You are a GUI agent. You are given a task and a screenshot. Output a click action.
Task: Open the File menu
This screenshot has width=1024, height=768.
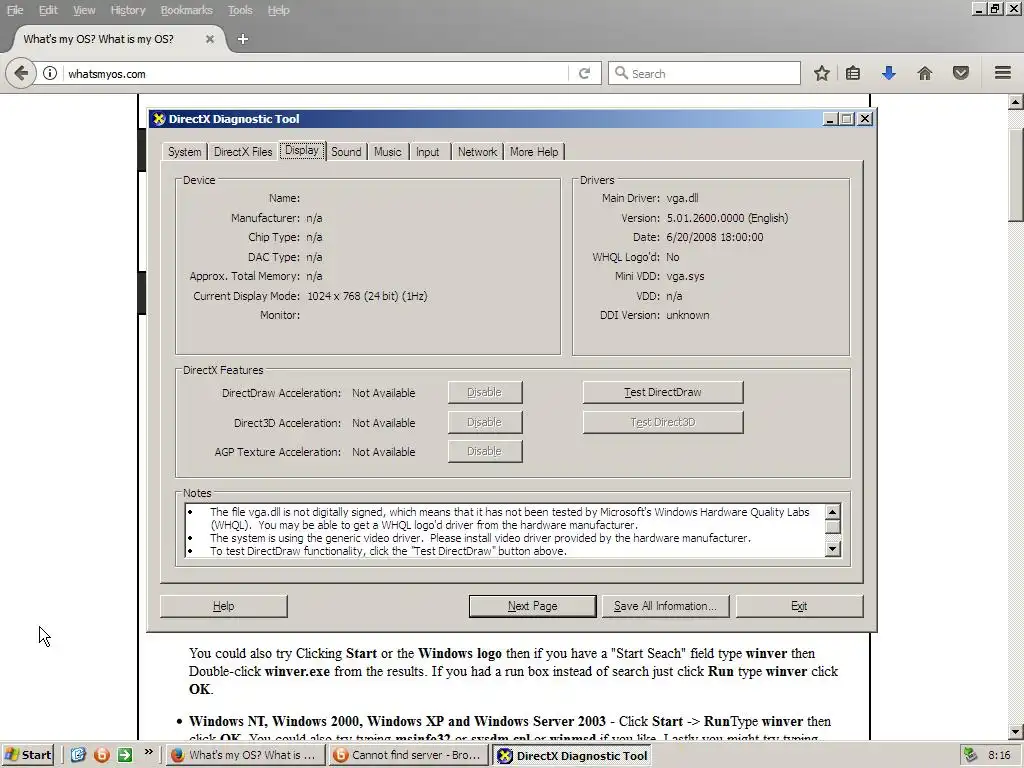pos(15,10)
